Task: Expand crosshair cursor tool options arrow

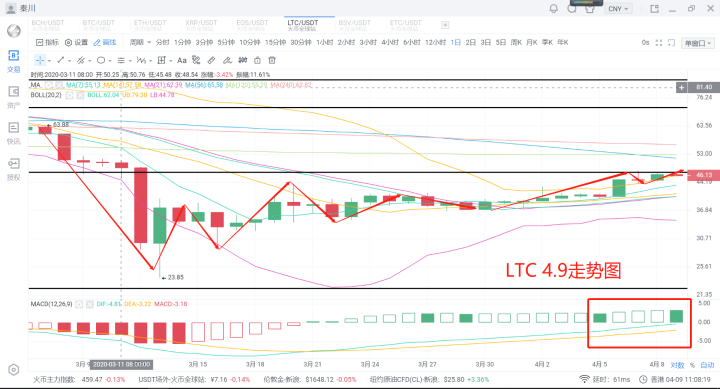Action: pyautogui.click(x=50, y=61)
